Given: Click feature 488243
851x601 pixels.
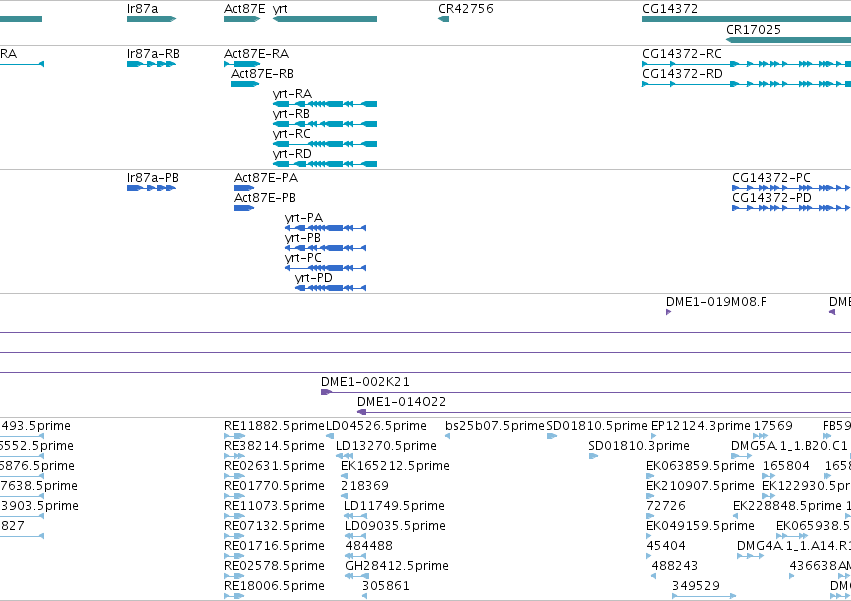Looking at the screenshot, I should (653, 576).
